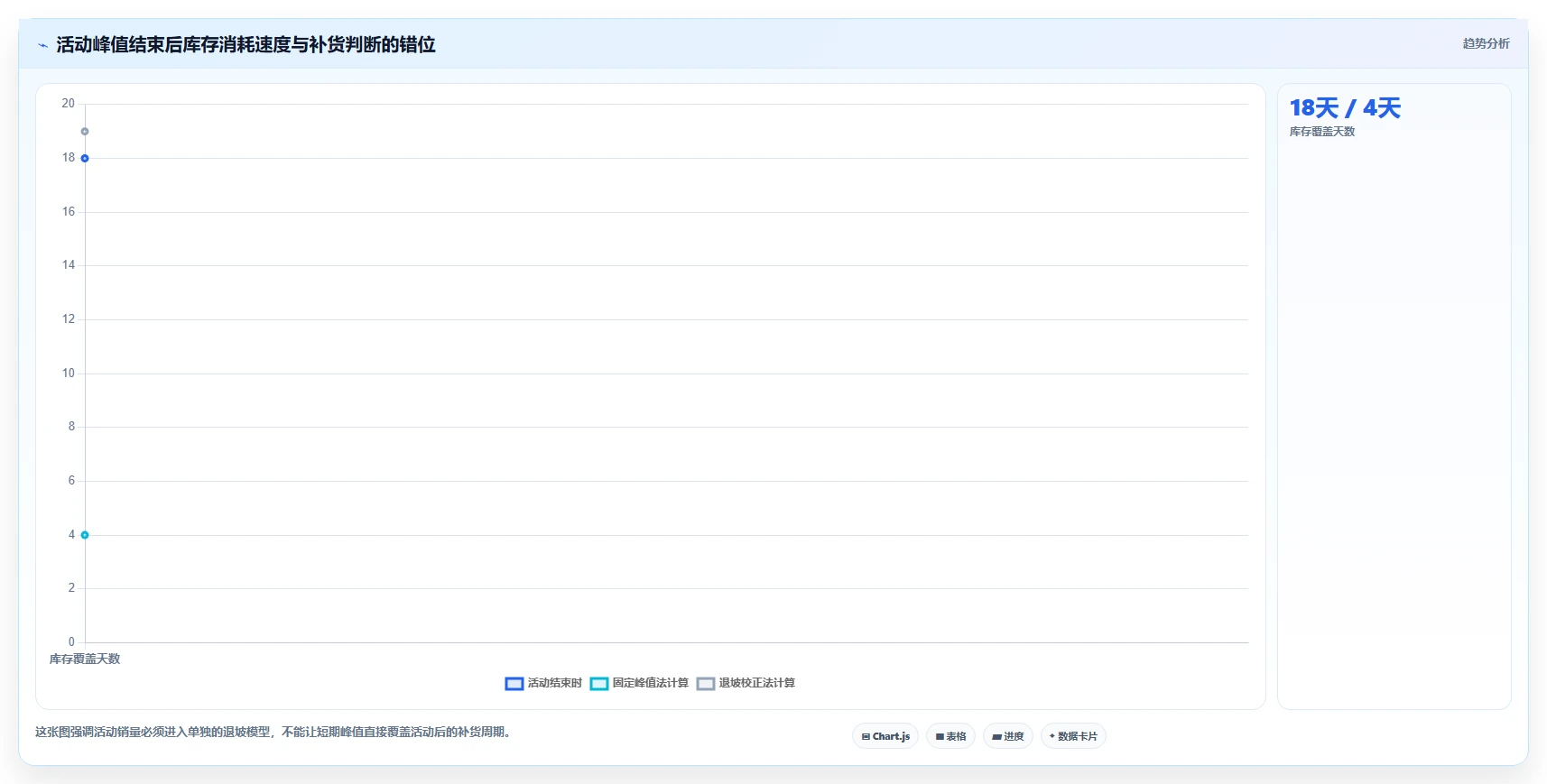Click the 库存覆盖天数 x-axis label
This screenshot has height=784, width=1547.
pyautogui.click(x=85, y=659)
